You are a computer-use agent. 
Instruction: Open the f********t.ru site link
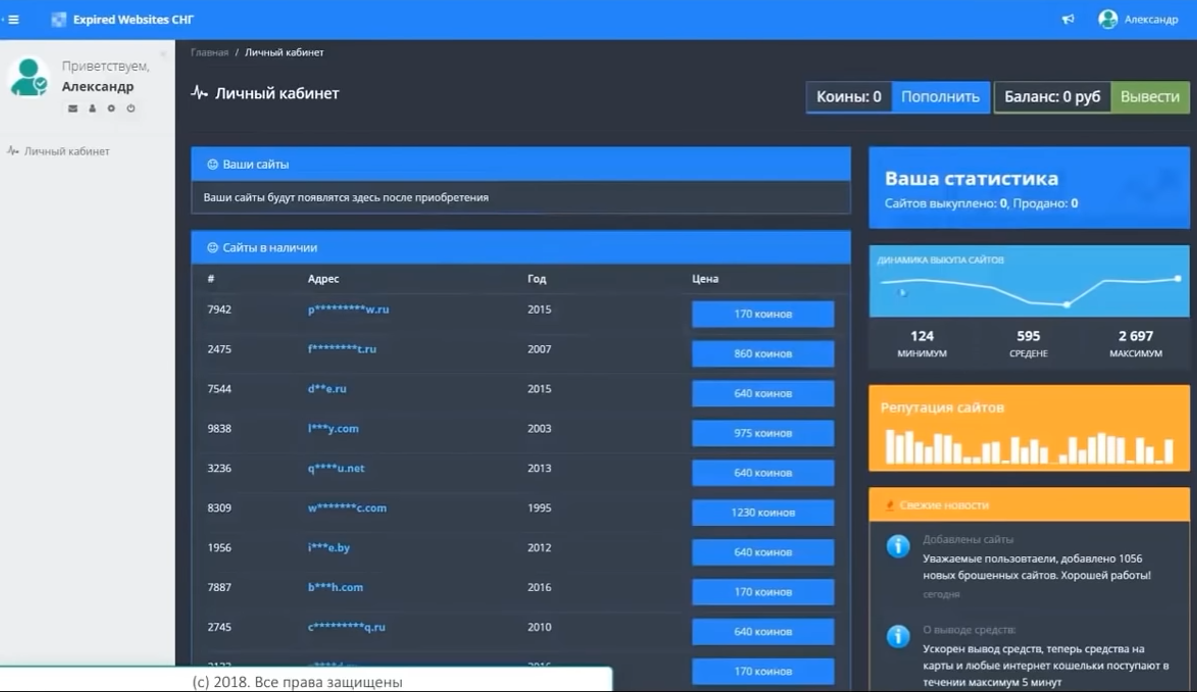coord(342,349)
